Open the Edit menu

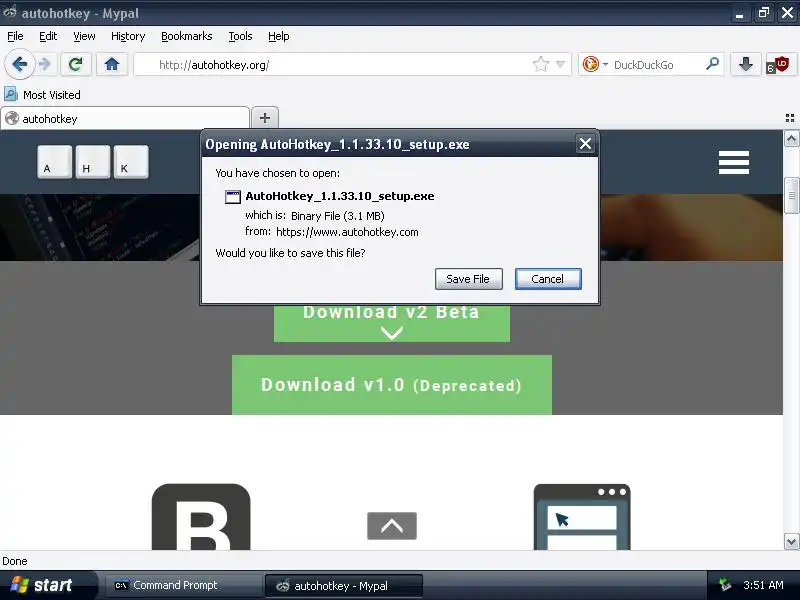(48, 36)
